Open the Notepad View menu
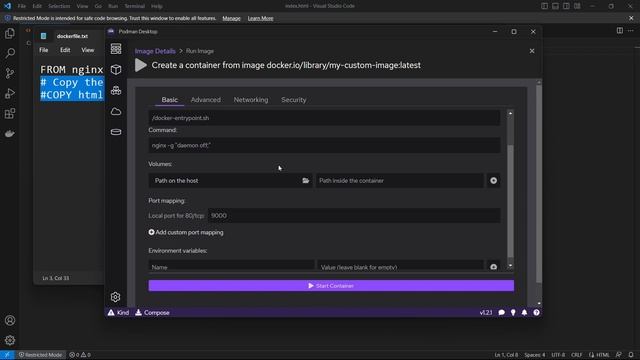Image resolution: width=640 pixels, height=360 pixels. [x=87, y=50]
